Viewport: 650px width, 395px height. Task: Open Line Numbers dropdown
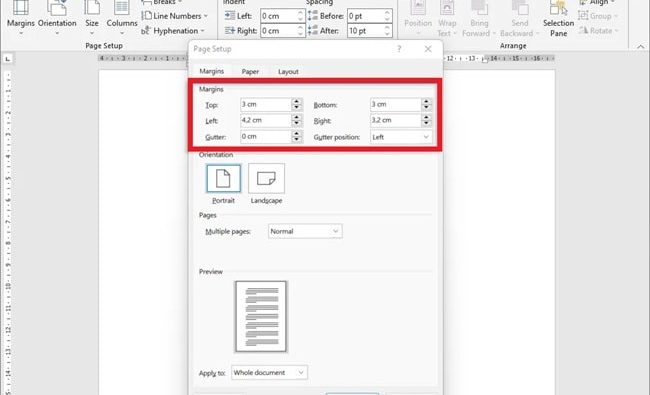pos(175,16)
